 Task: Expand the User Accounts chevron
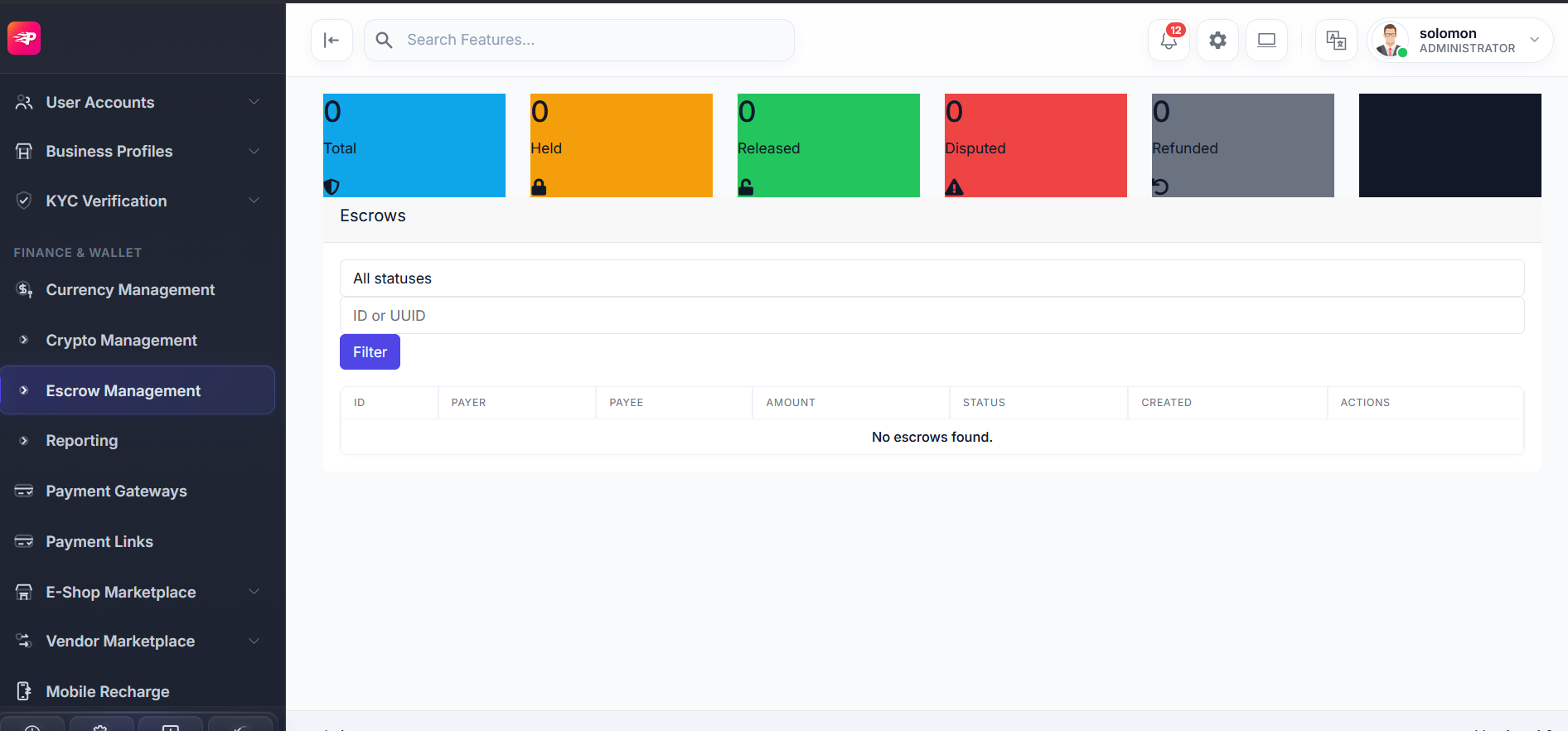[254, 102]
